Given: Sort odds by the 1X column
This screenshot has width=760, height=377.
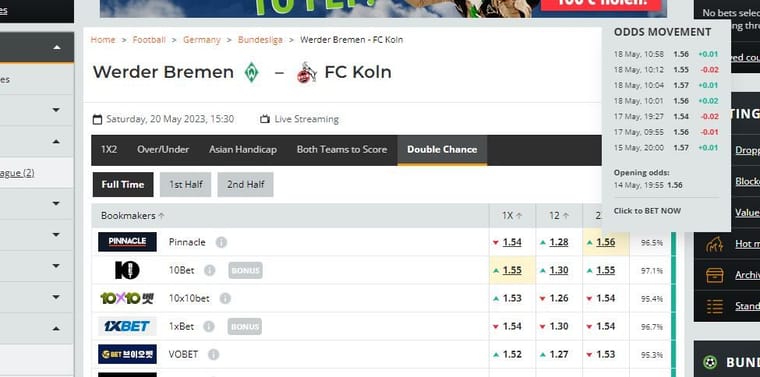Looking at the screenshot, I should [512, 216].
